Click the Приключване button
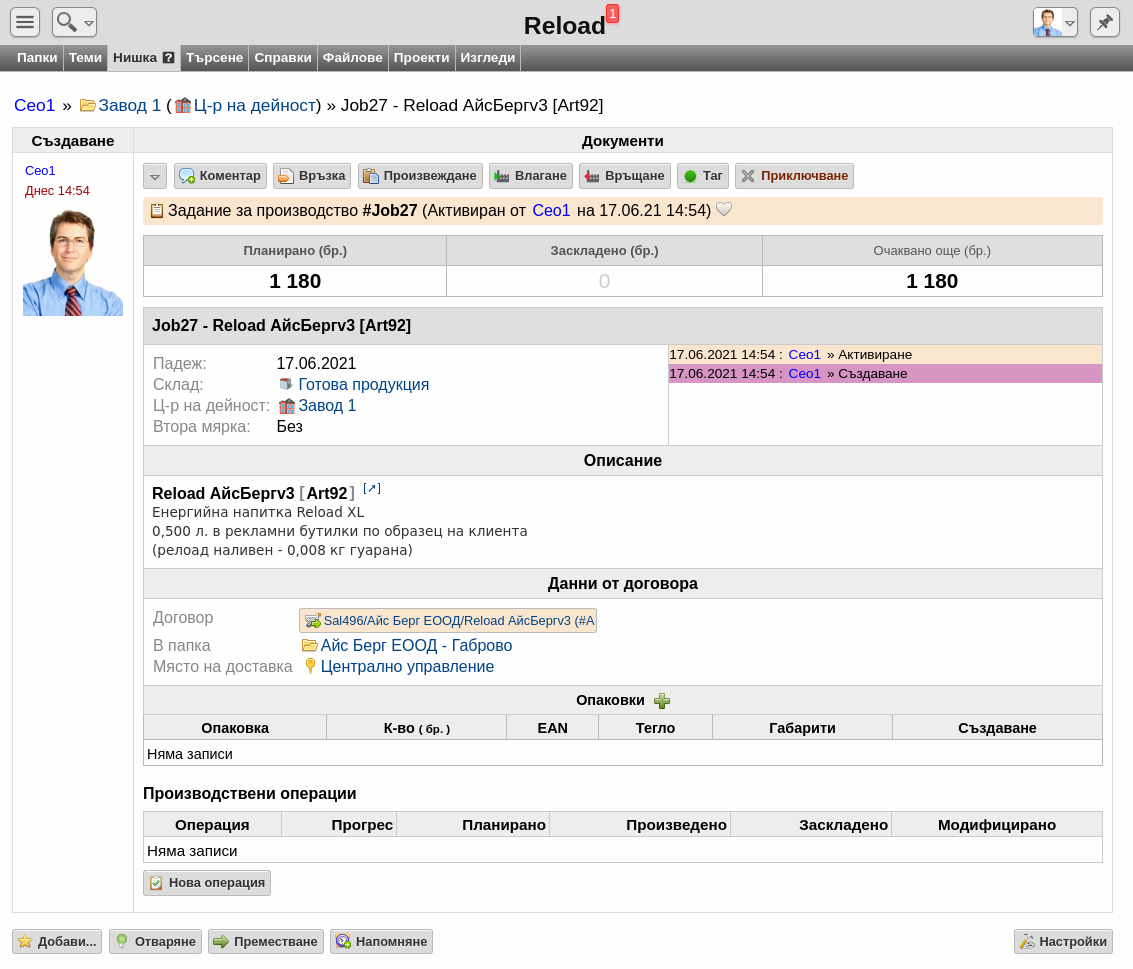This screenshot has width=1133, height=969. coord(794,176)
